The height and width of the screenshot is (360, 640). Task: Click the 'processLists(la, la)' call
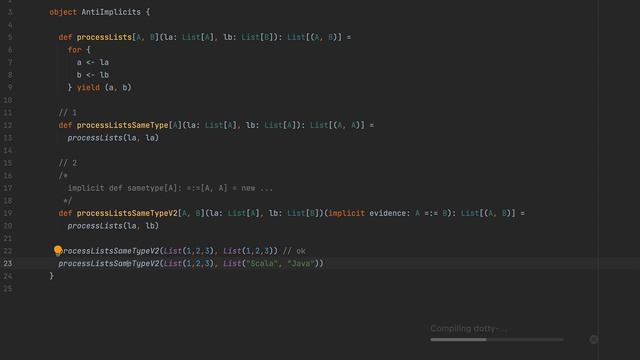tap(113, 138)
